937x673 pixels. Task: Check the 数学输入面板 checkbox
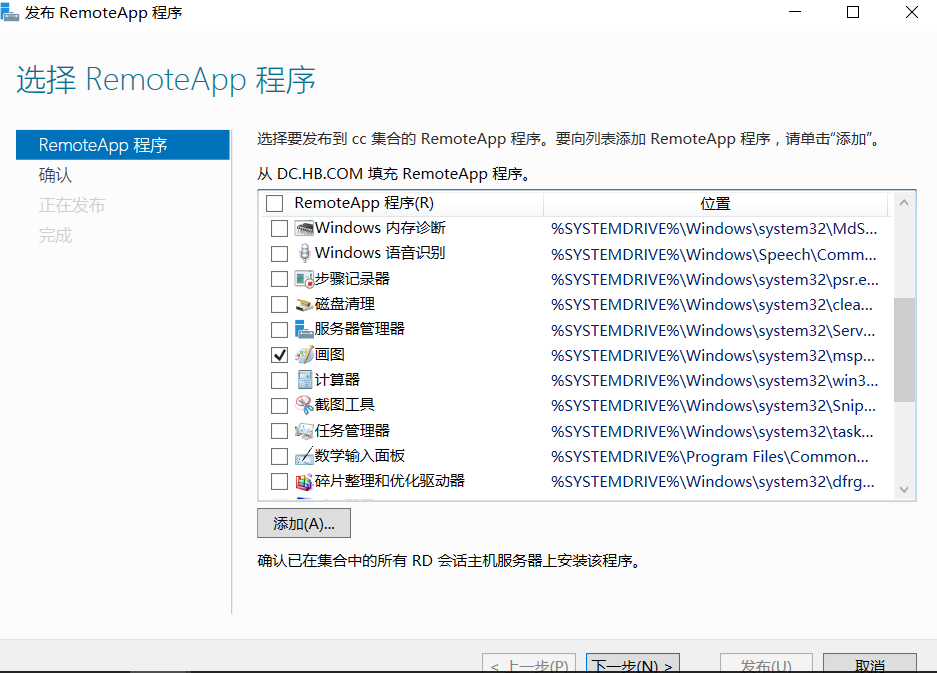279,456
